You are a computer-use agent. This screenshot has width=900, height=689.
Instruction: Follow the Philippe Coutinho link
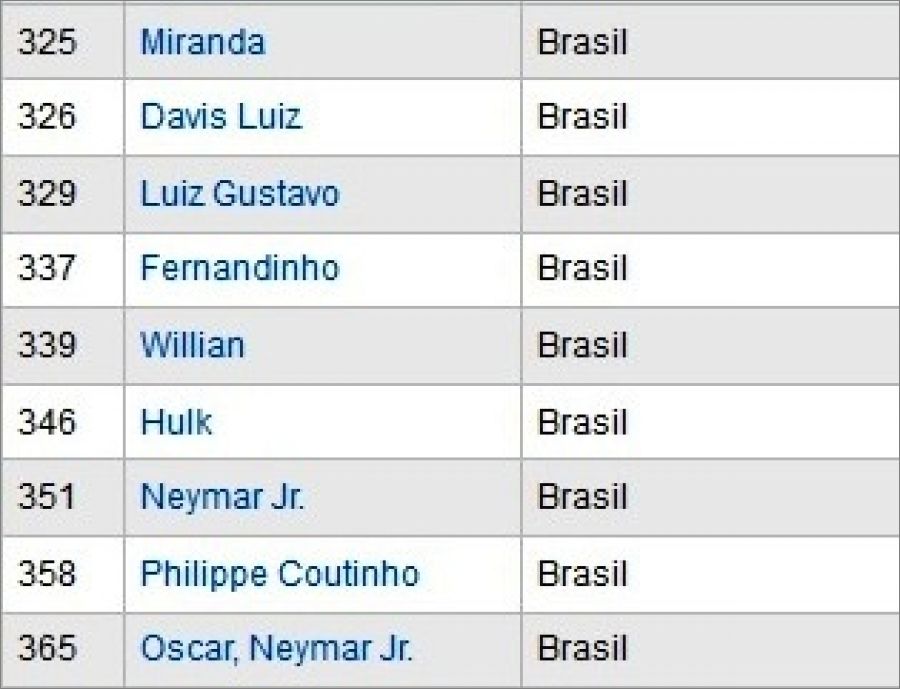280,573
